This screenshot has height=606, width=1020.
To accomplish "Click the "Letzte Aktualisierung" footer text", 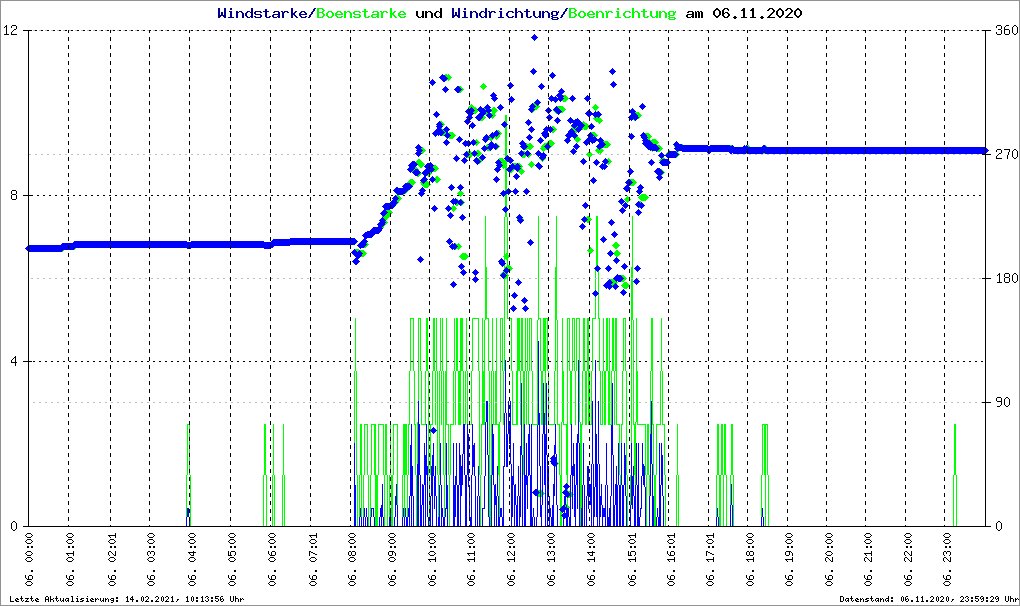I will coord(127,599).
